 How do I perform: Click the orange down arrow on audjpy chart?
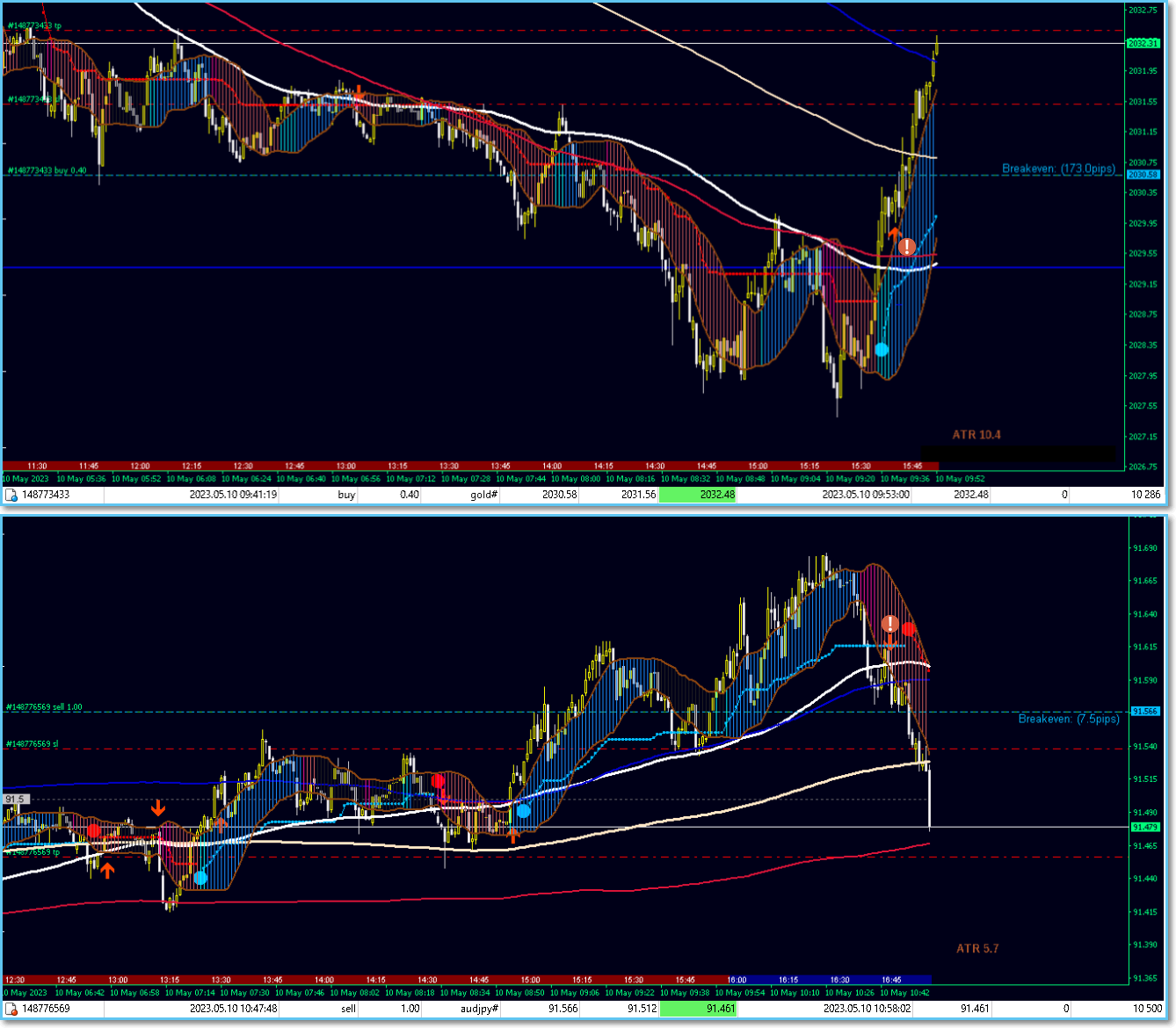click(x=158, y=808)
